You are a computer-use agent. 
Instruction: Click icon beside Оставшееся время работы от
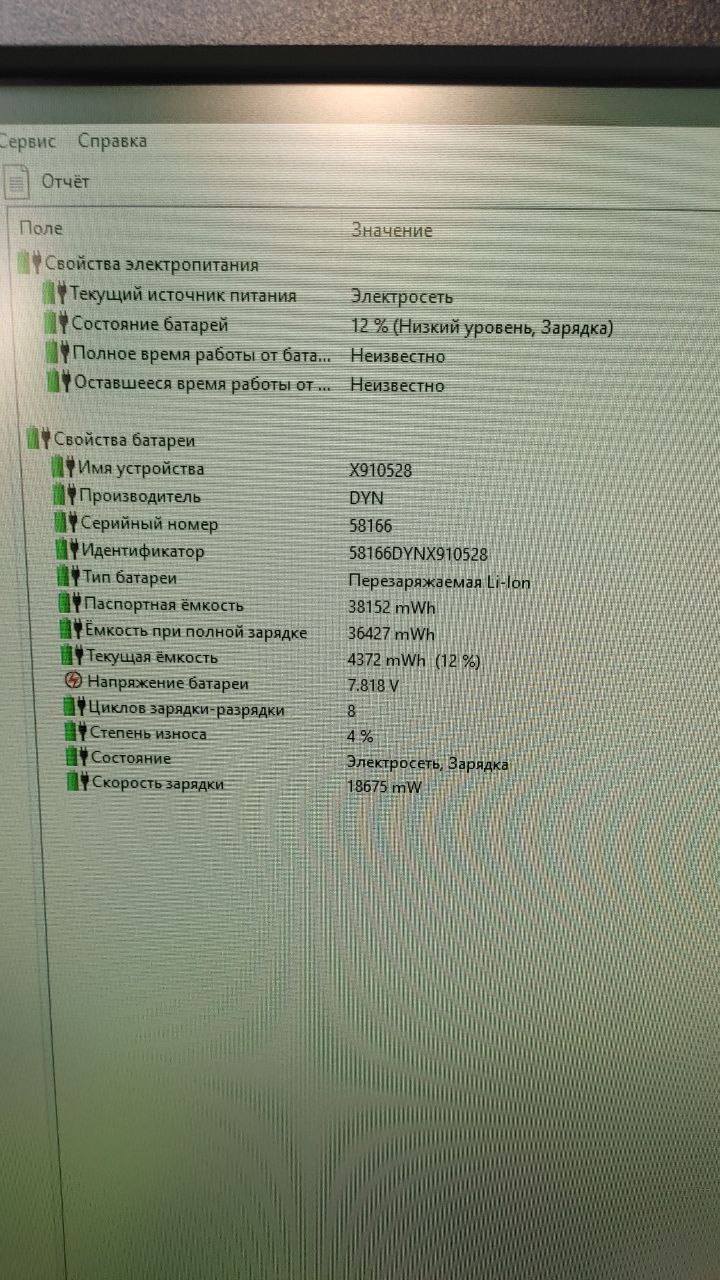[60, 382]
